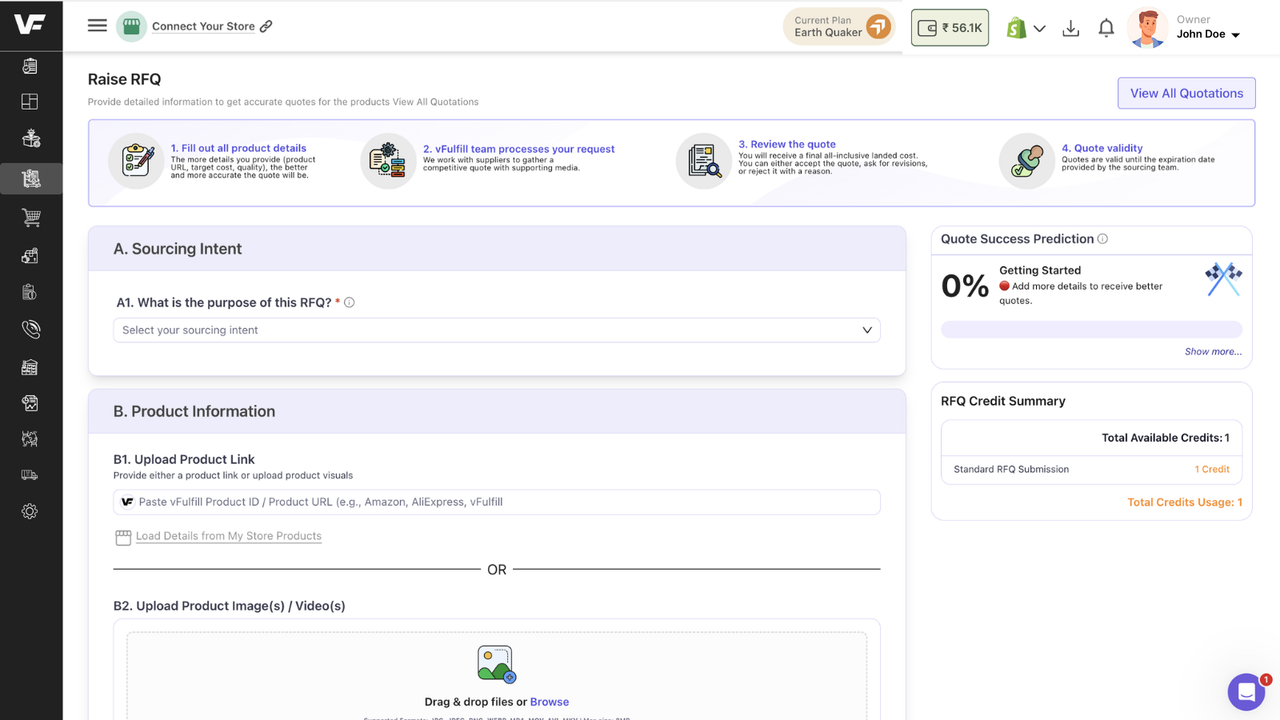Click the Current Plan Earth Quaker badge
Screen dimensions: 1280x720
[838, 26]
